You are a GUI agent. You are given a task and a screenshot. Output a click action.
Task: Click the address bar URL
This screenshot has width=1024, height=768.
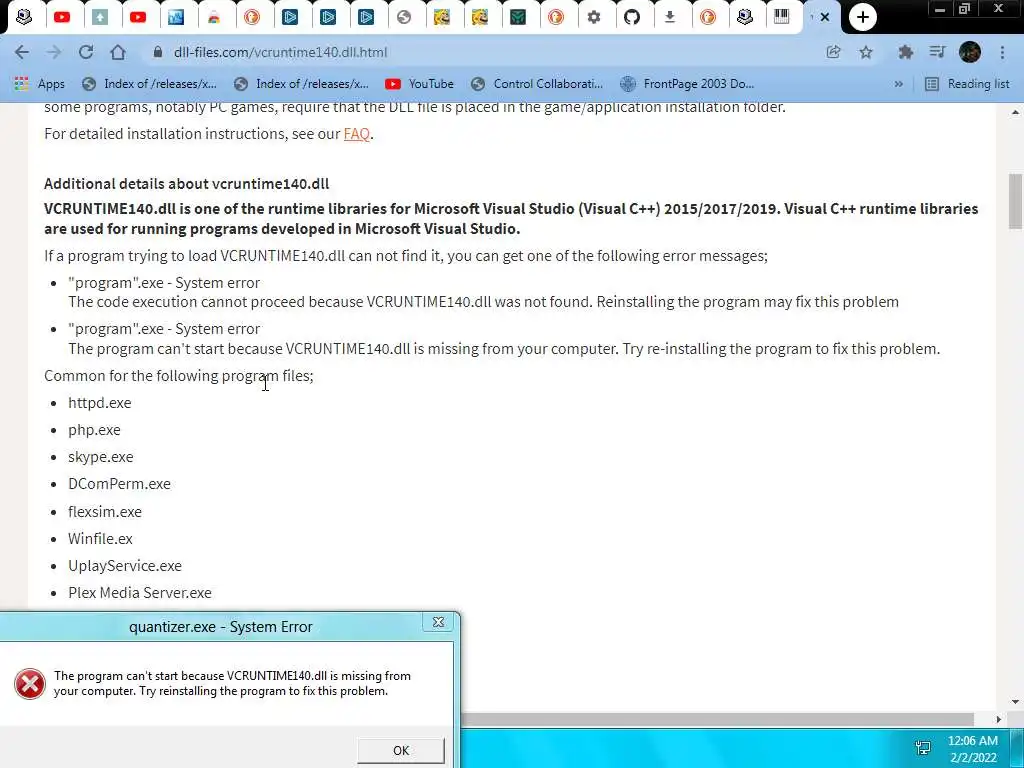tap(280, 52)
